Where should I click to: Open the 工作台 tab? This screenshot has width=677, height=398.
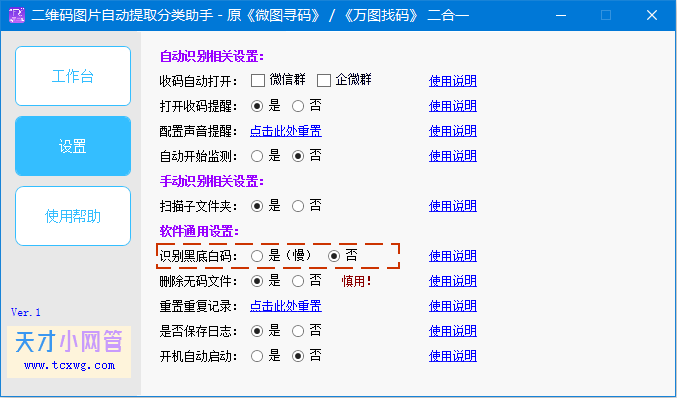(x=73, y=76)
